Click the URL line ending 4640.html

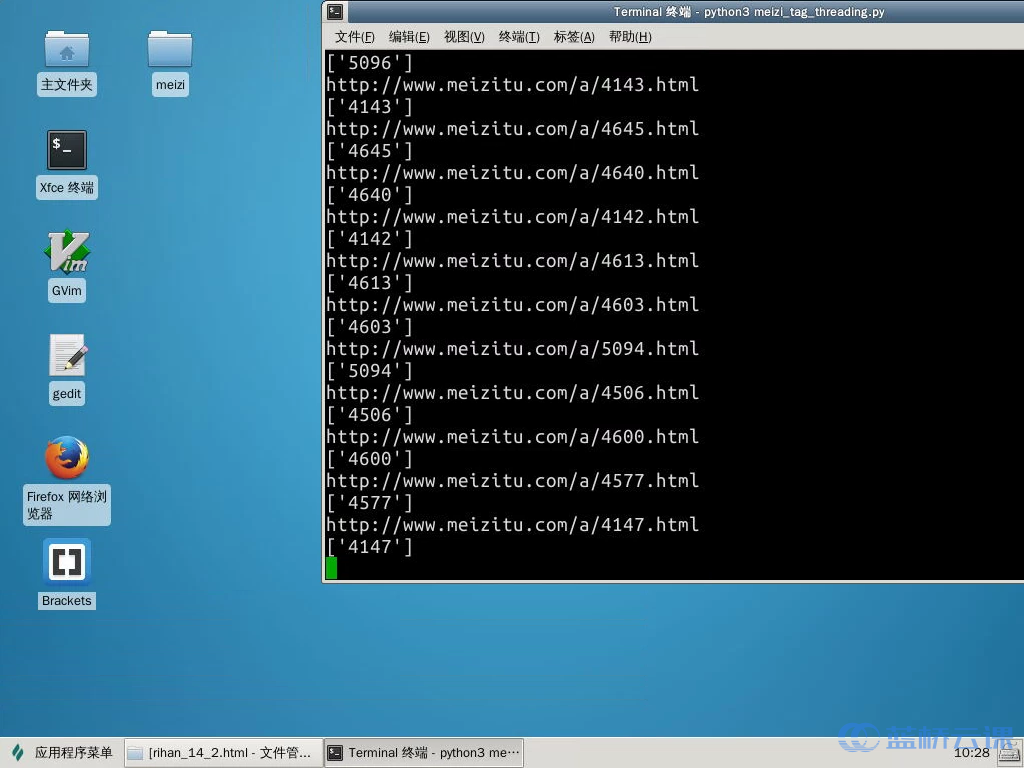coord(512,172)
